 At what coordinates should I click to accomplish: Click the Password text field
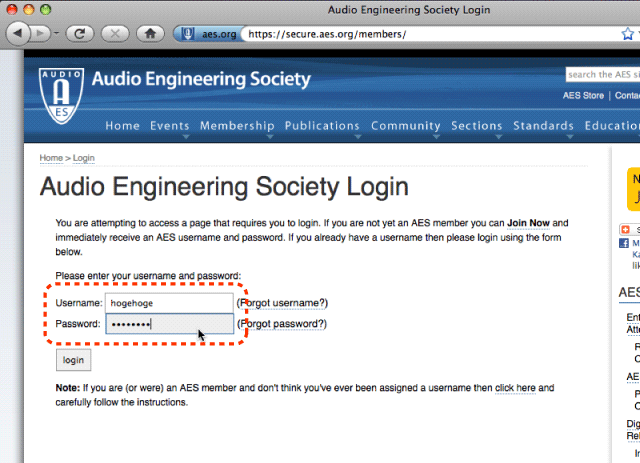(169, 324)
